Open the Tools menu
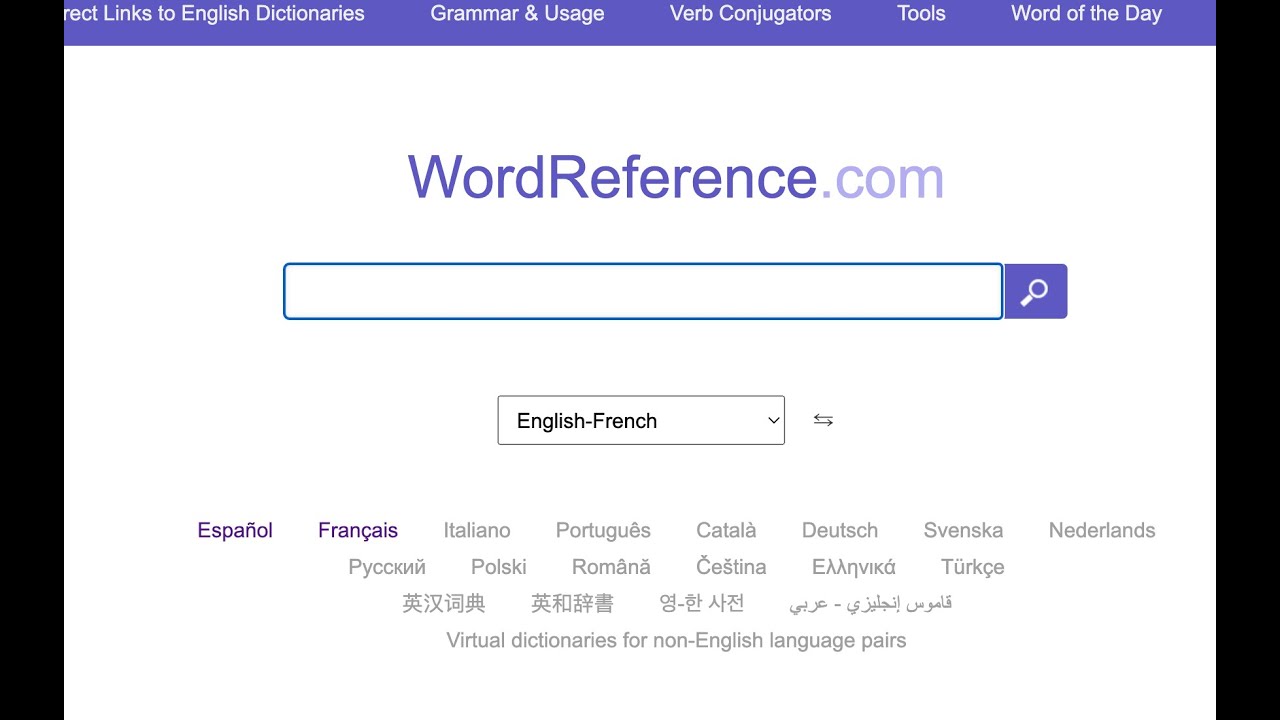Viewport: 1280px width, 720px height. pyautogui.click(x=921, y=14)
